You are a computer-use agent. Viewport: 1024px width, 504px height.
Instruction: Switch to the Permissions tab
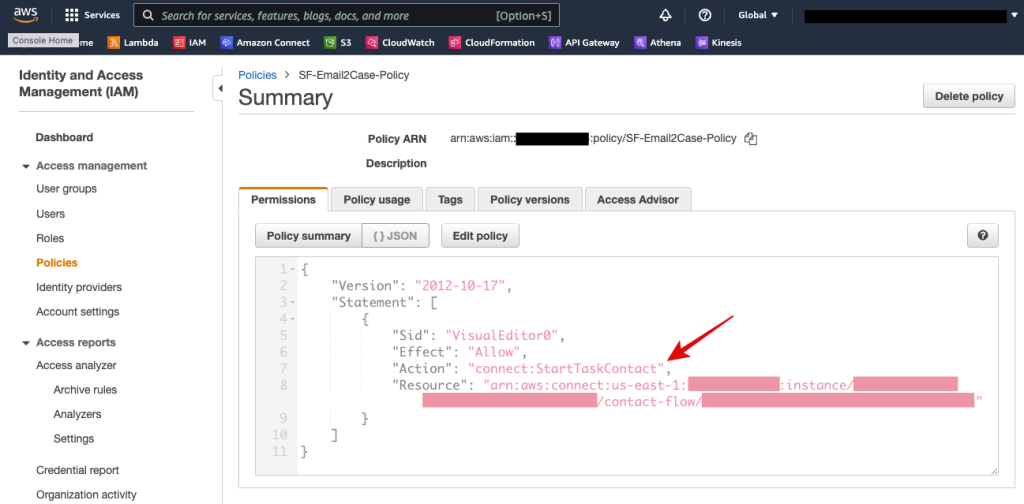point(283,200)
